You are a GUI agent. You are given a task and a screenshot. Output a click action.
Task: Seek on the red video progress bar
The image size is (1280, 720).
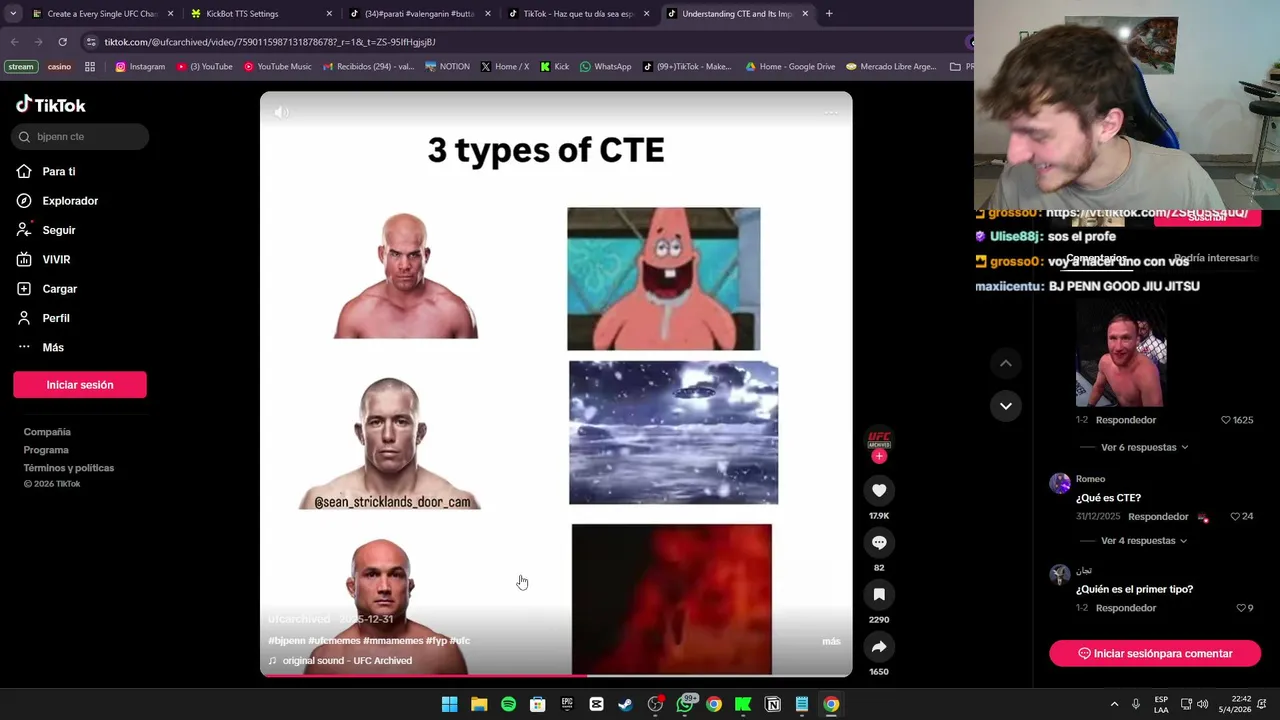556,676
